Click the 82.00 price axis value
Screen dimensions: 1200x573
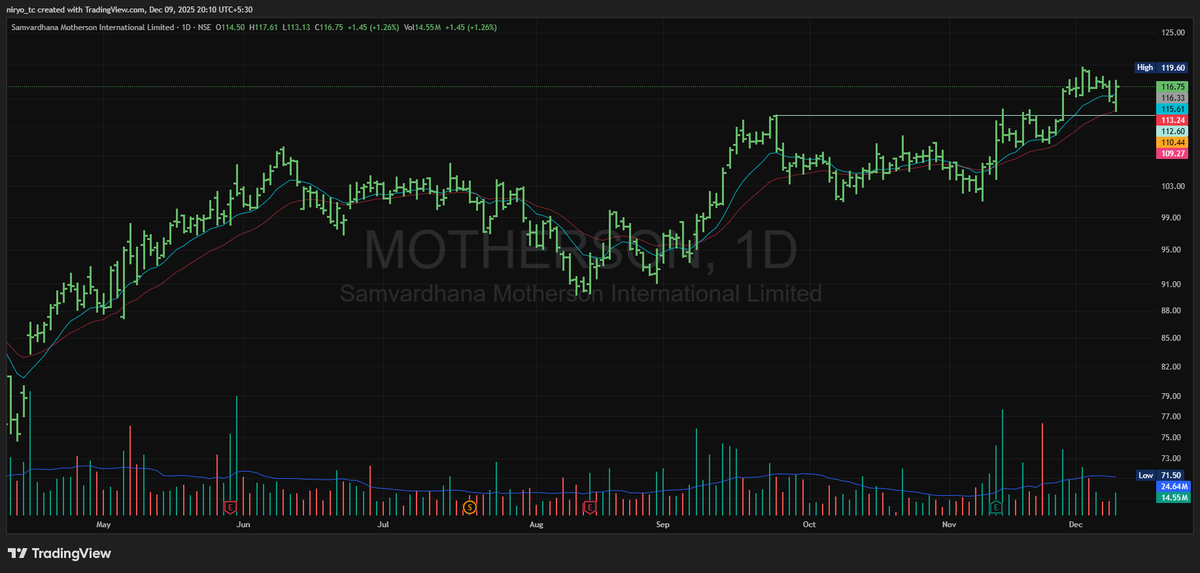(x=1172, y=367)
